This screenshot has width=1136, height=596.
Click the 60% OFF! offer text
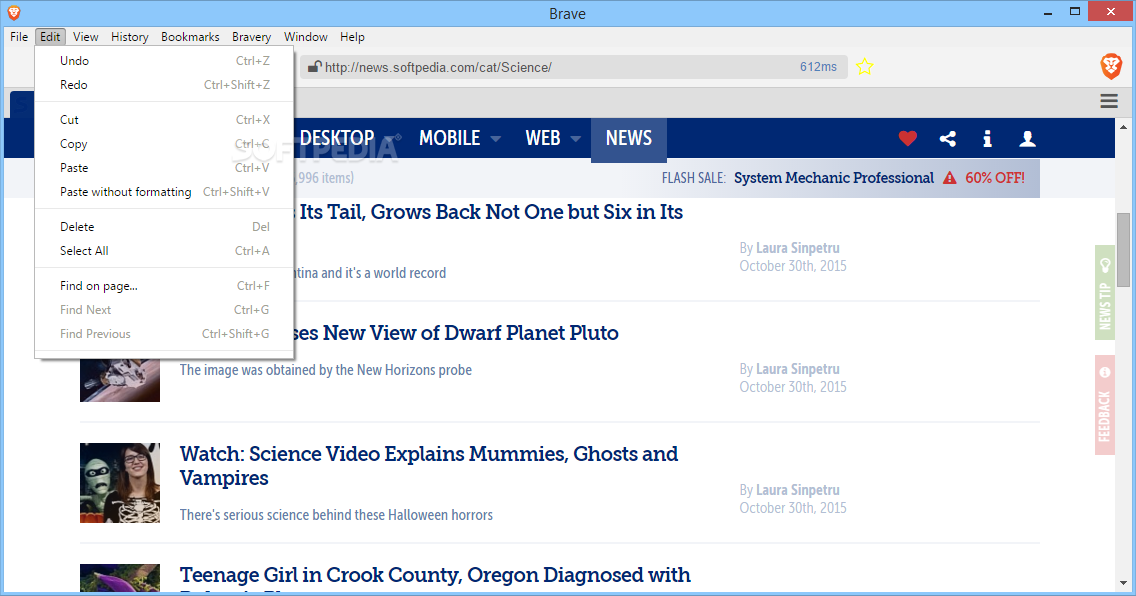(x=995, y=178)
